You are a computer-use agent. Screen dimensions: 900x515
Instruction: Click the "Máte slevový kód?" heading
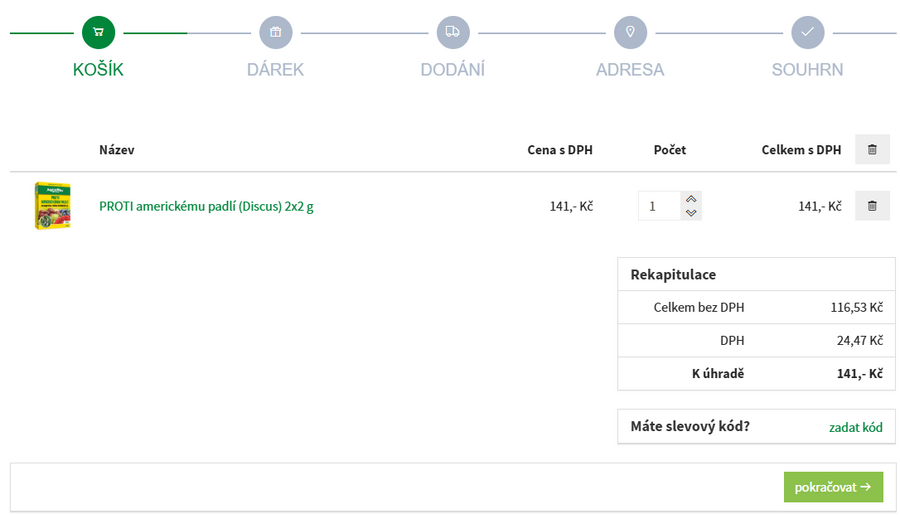(x=690, y=426)
